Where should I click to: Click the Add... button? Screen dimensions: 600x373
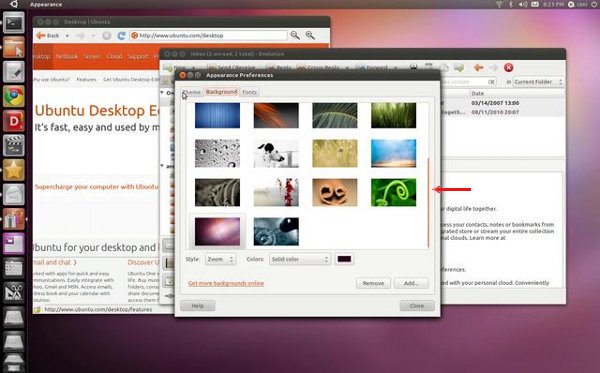coord(411,283)
